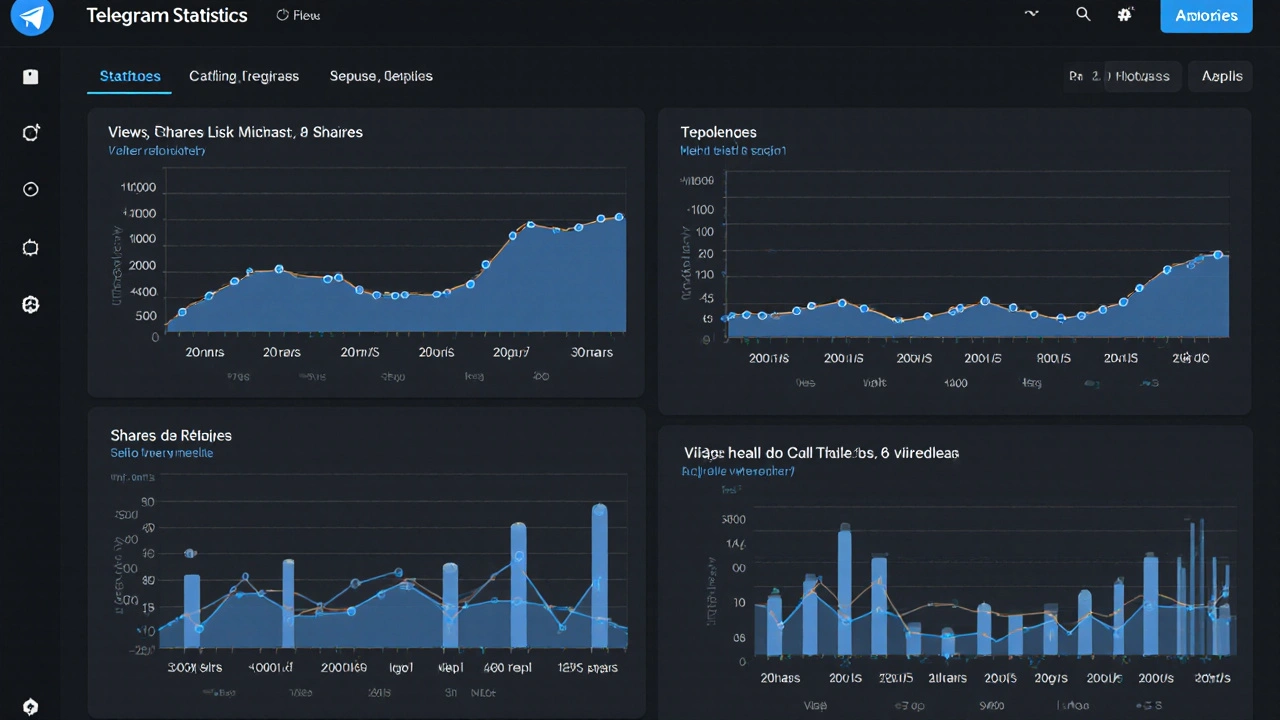
Task: Select the refresh icon in the sidebar
Action: (30, 132)
